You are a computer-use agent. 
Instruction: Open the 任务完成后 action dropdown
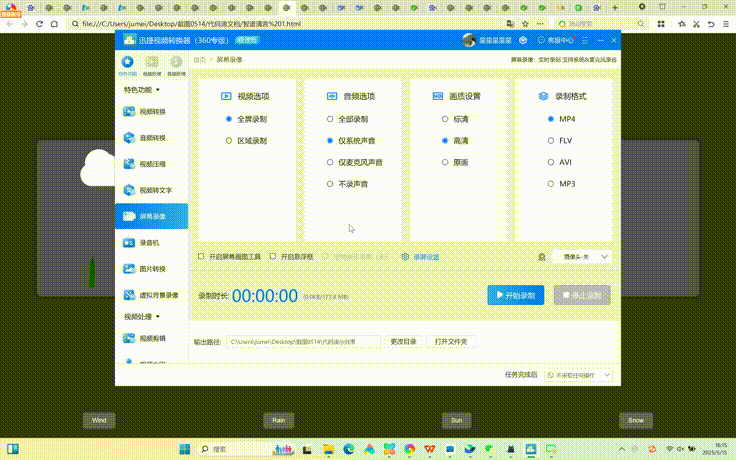coord(578,375)
